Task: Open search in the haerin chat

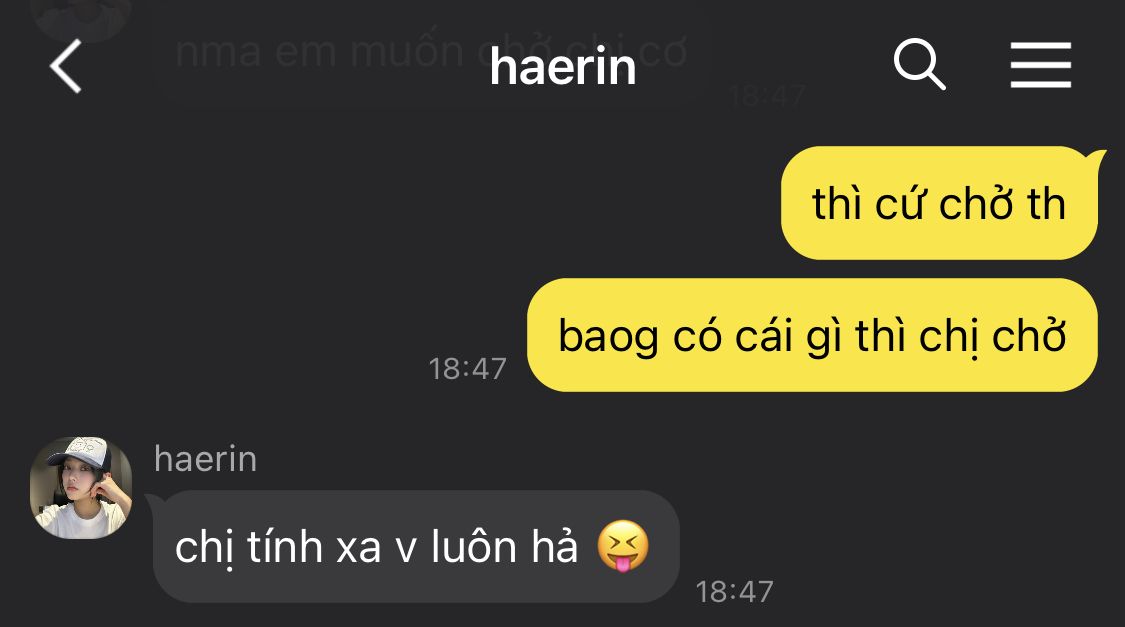Action: pos(919,65)
